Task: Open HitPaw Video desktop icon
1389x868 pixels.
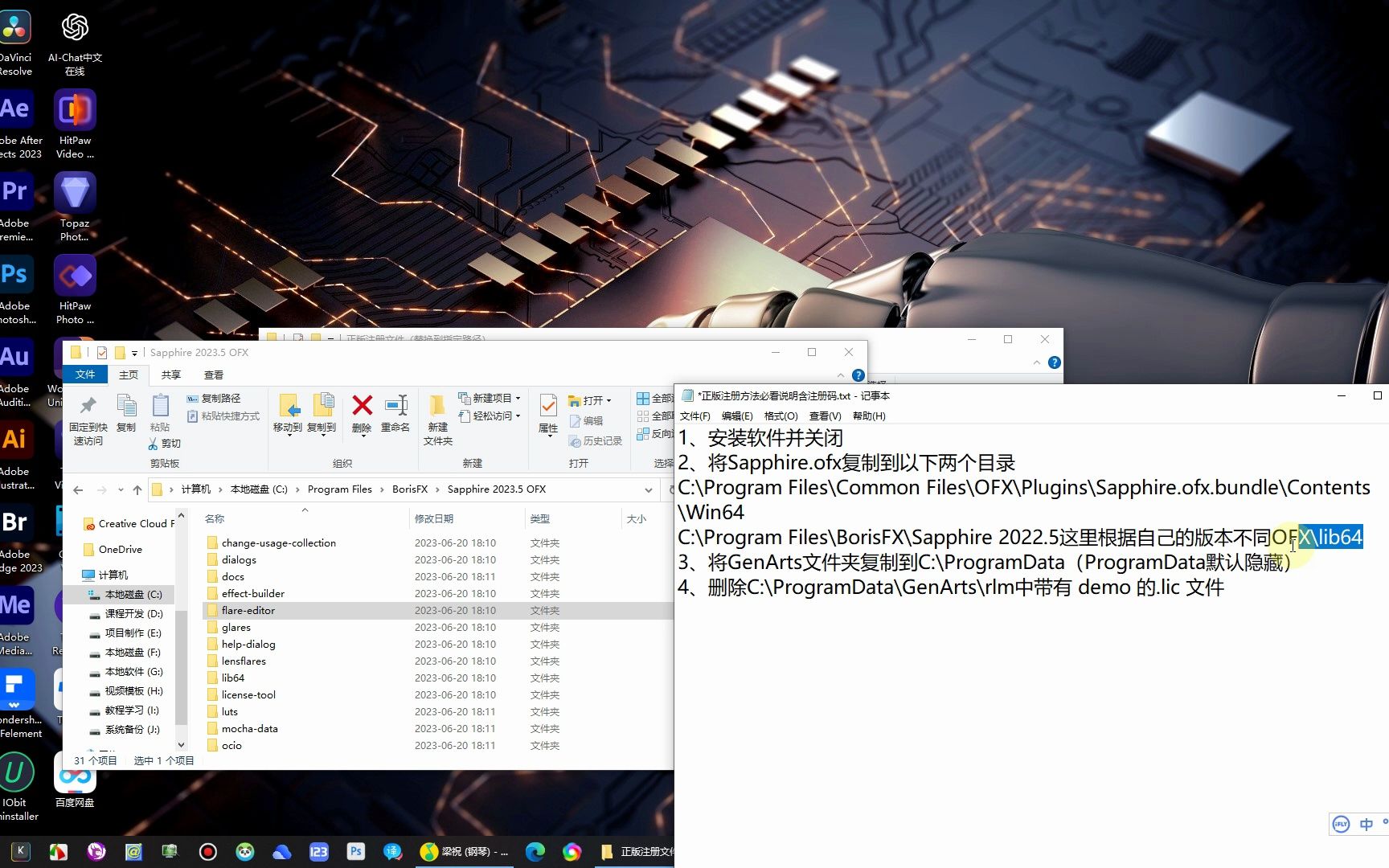Action: [75, 125]
